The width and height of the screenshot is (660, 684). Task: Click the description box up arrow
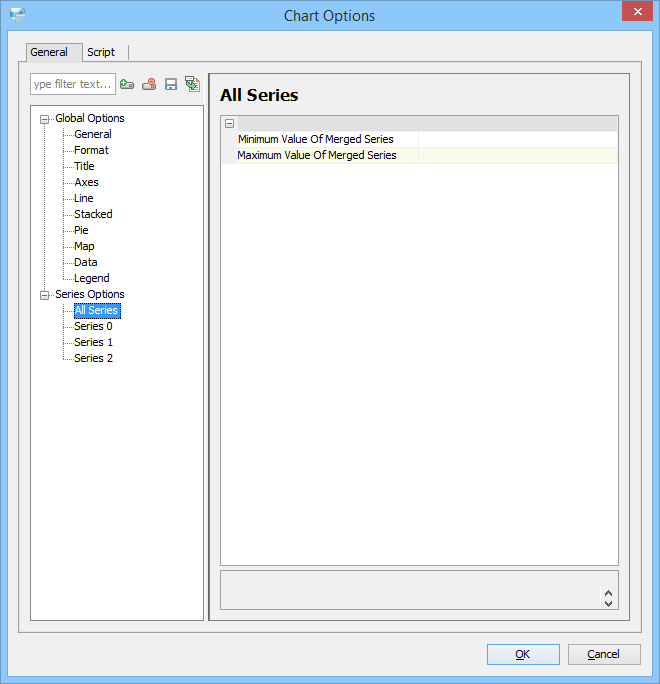609,594
